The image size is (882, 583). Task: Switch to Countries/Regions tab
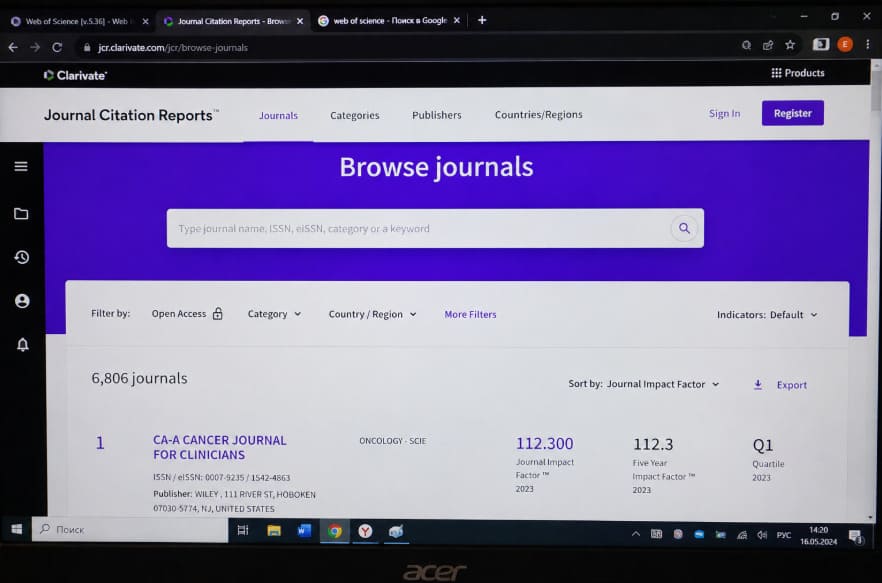coord(538,114)
